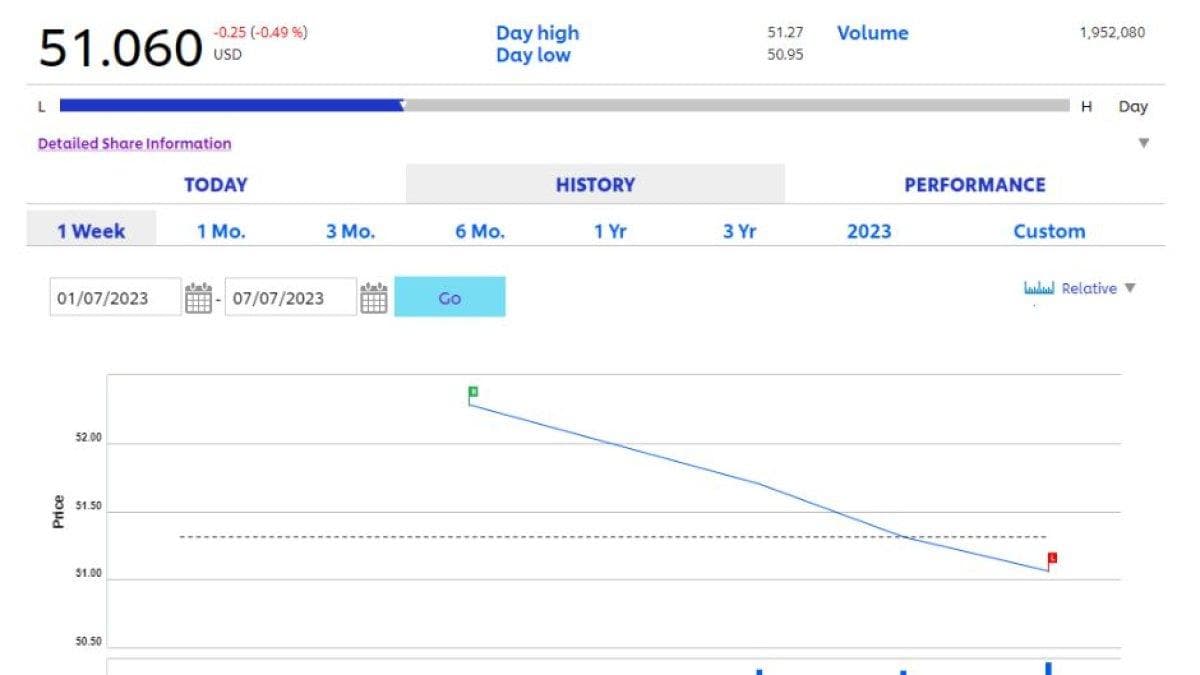Click the 50.50 price axis label

(89, 642)
